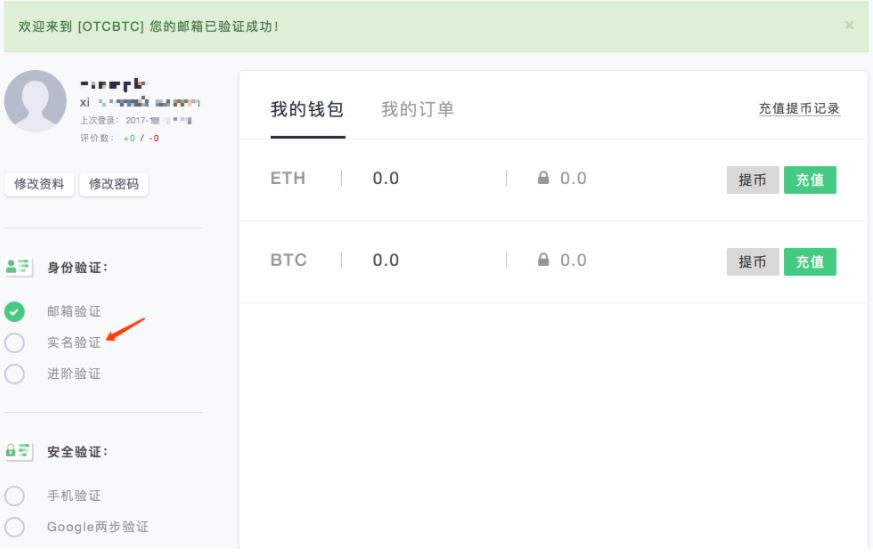873x552 pixels.
Task: Click the 身份验证 identity card icon
Action: point(18,267)
